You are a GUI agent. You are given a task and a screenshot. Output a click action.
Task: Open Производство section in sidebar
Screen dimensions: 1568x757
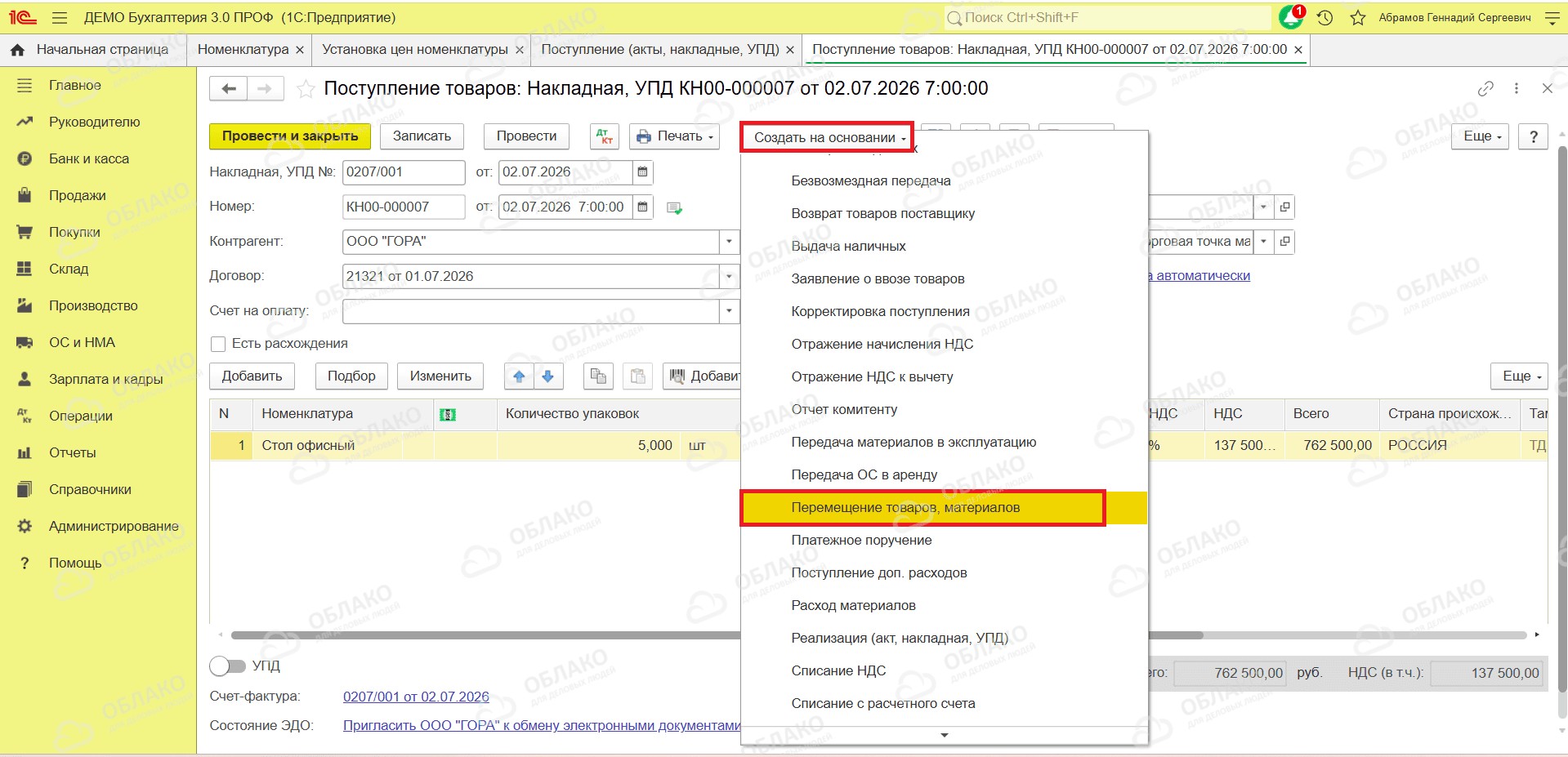pyautogui.click(x=93, y=305)
